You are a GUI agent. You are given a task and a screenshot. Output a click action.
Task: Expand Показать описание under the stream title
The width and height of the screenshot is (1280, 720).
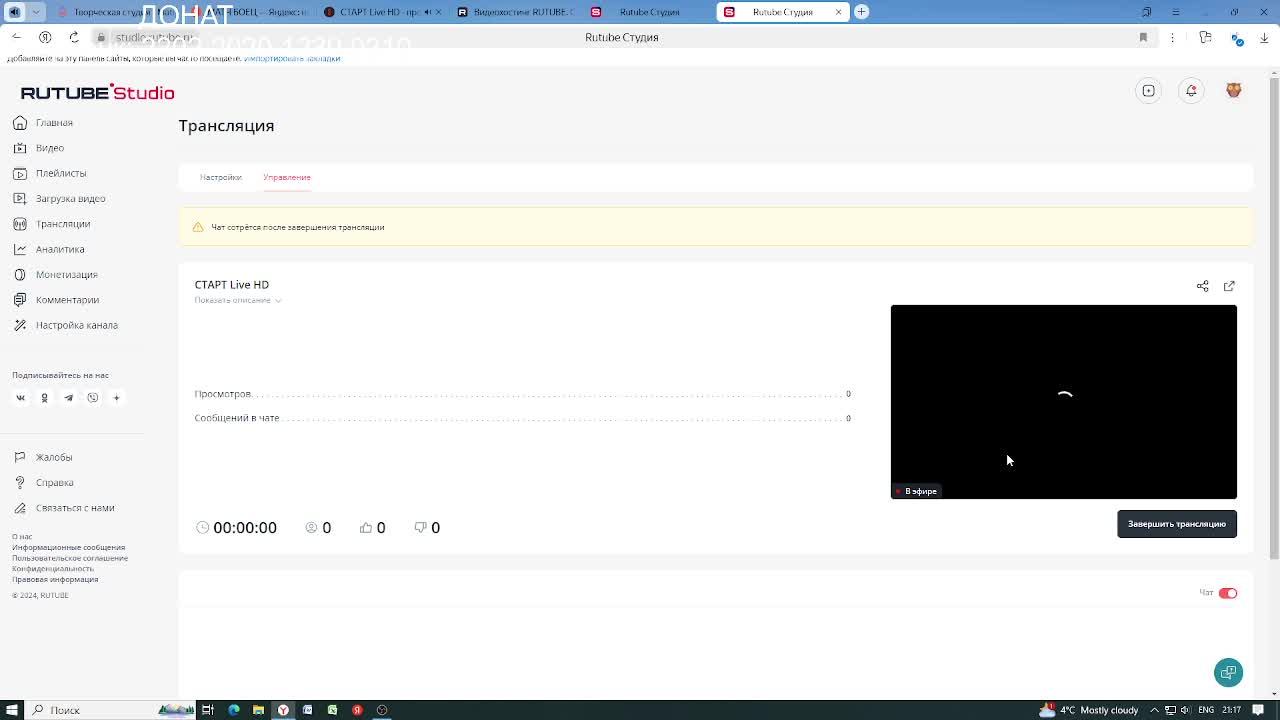coord(238,300)
